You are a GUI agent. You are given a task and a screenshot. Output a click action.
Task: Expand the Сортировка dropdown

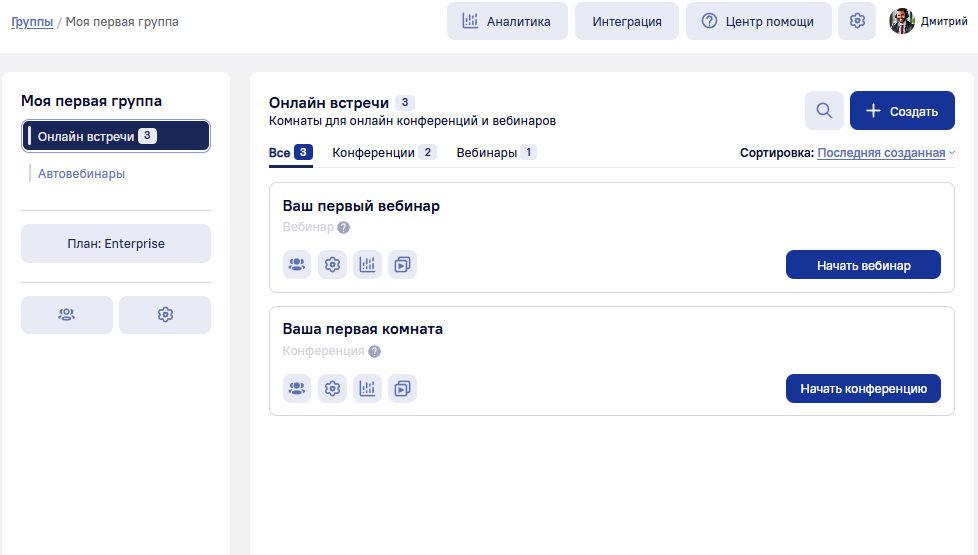click(886, 153)
